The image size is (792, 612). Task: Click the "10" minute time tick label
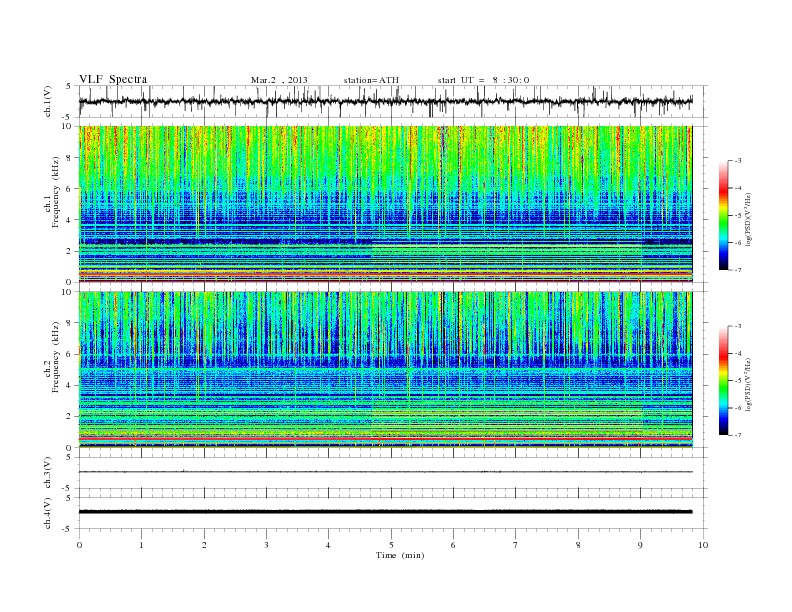tap(703, 545)
